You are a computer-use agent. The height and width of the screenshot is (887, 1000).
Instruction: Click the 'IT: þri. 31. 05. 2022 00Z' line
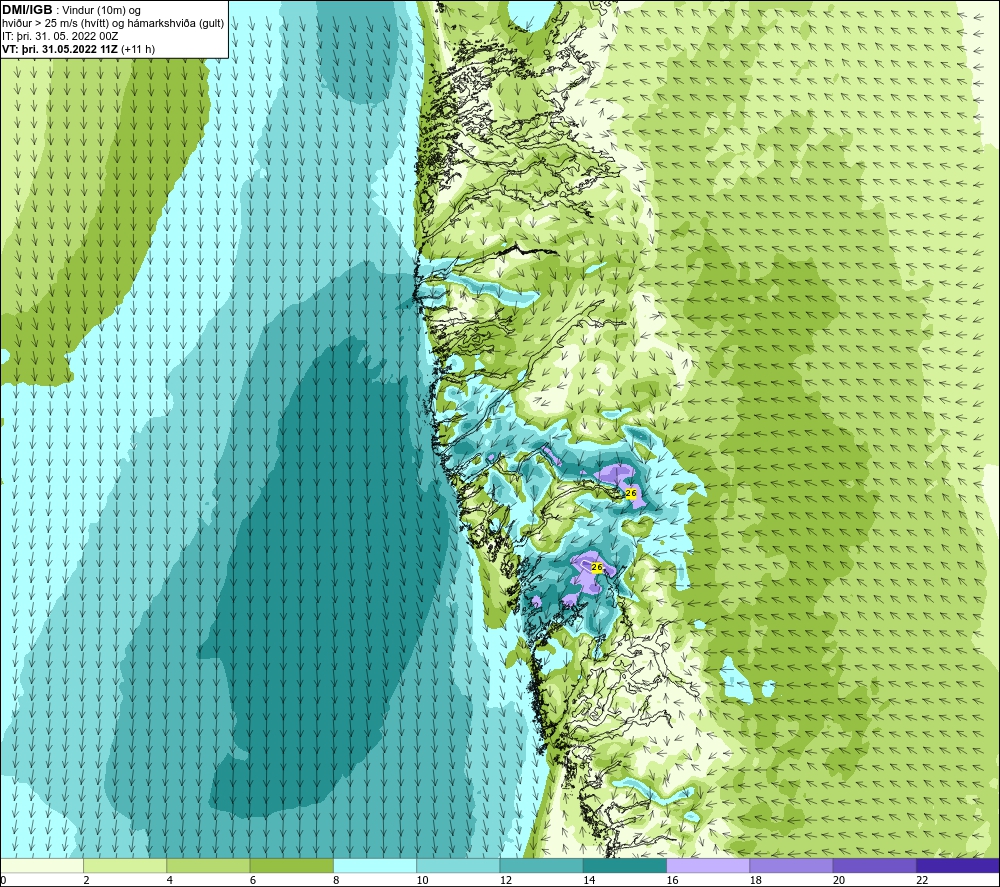point(60,36)
